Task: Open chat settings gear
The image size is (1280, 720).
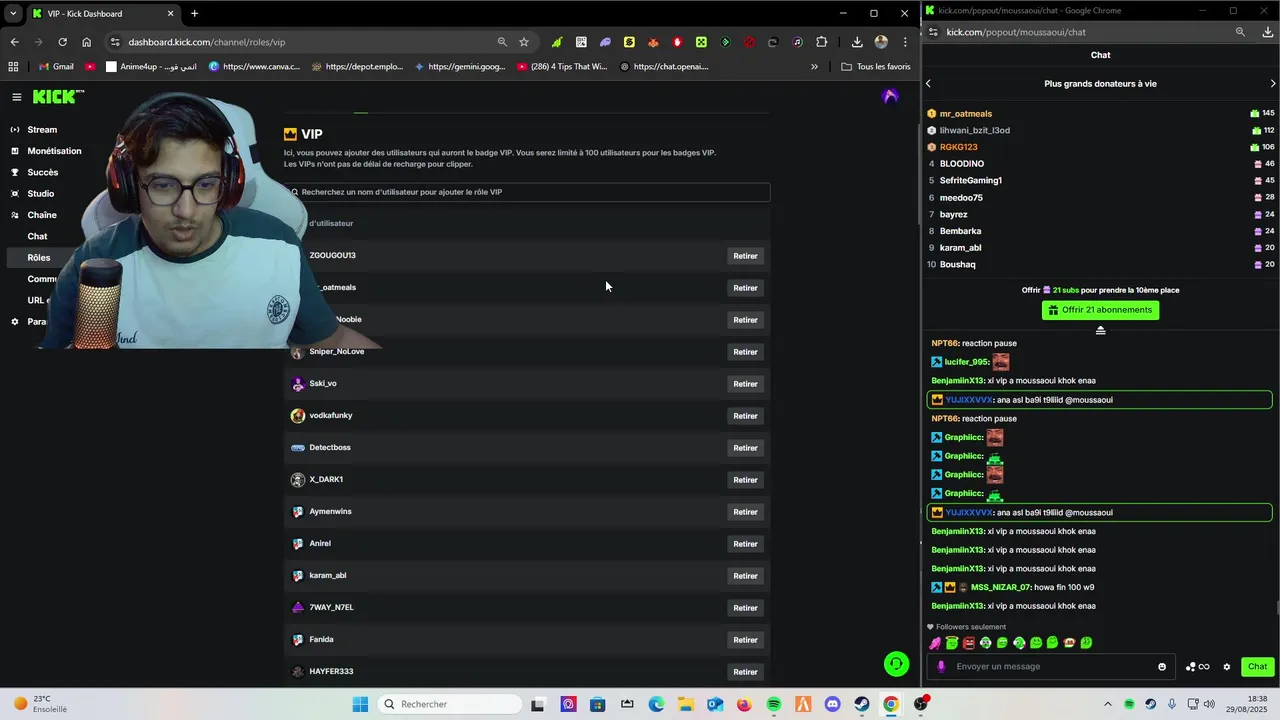Action: point(1227,667)
